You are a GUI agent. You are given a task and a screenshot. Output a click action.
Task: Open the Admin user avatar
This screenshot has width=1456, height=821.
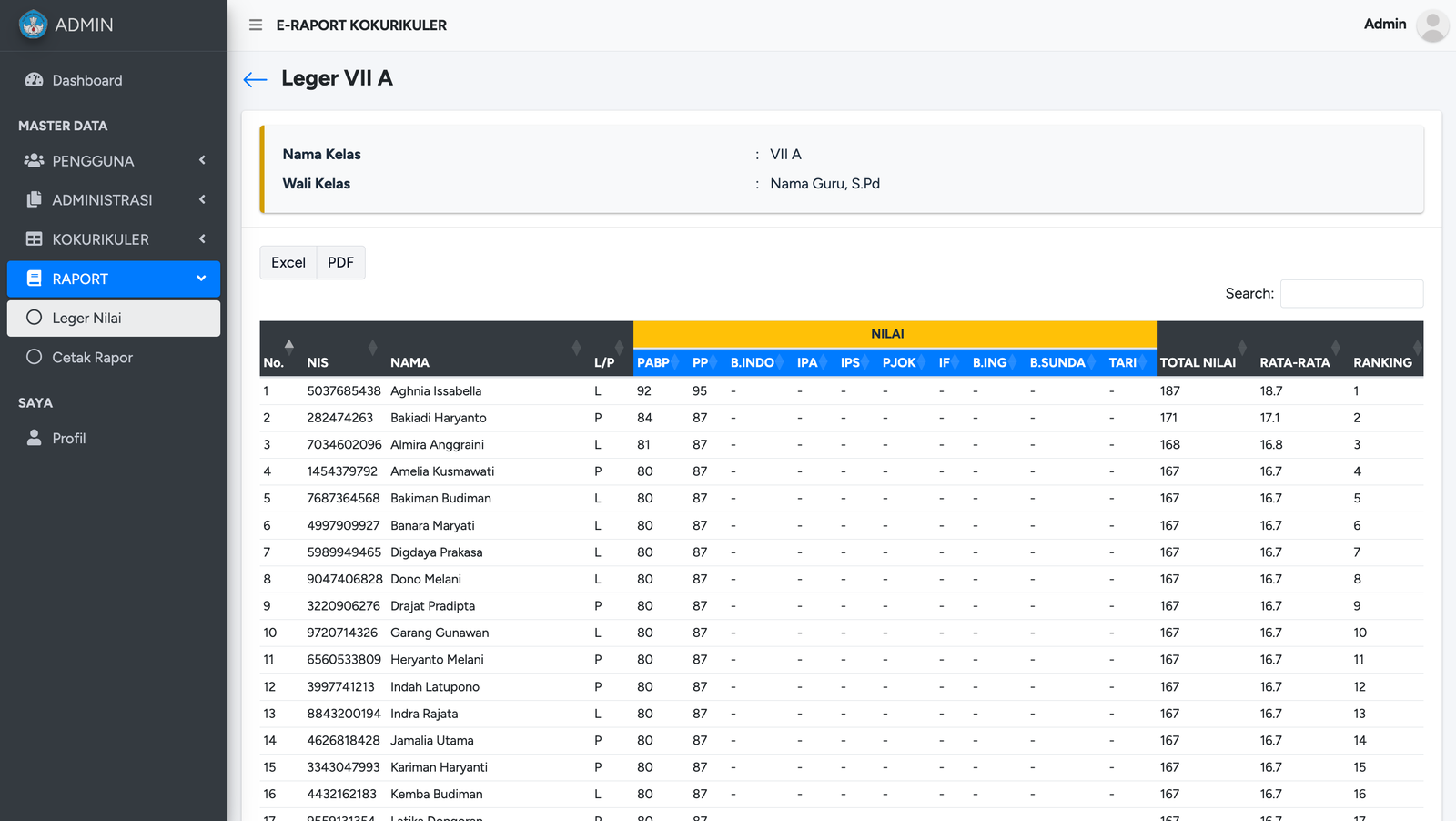(1432, 25)
